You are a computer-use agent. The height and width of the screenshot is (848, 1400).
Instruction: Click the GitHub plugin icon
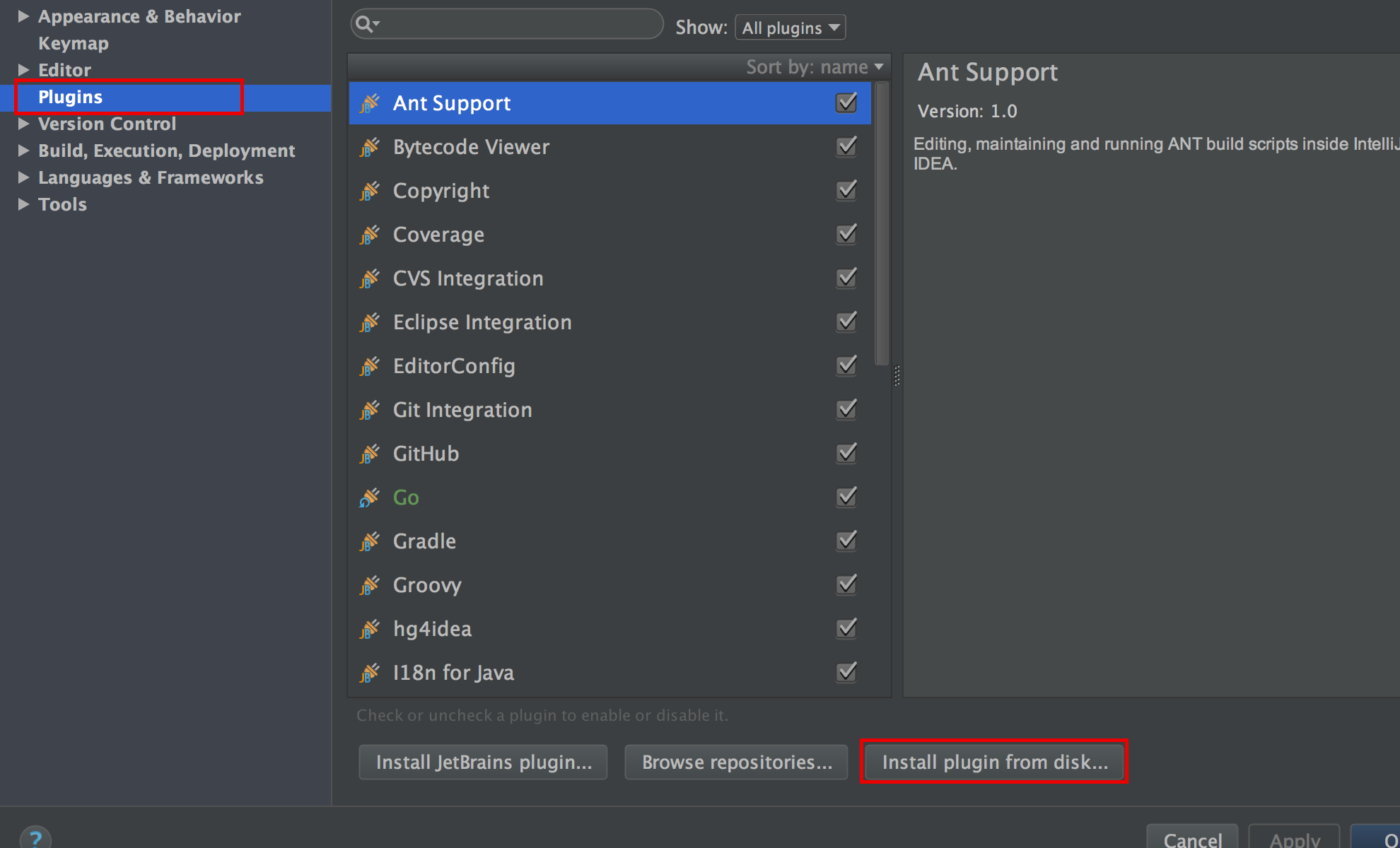pyautogui.click(x=370, y=453)
